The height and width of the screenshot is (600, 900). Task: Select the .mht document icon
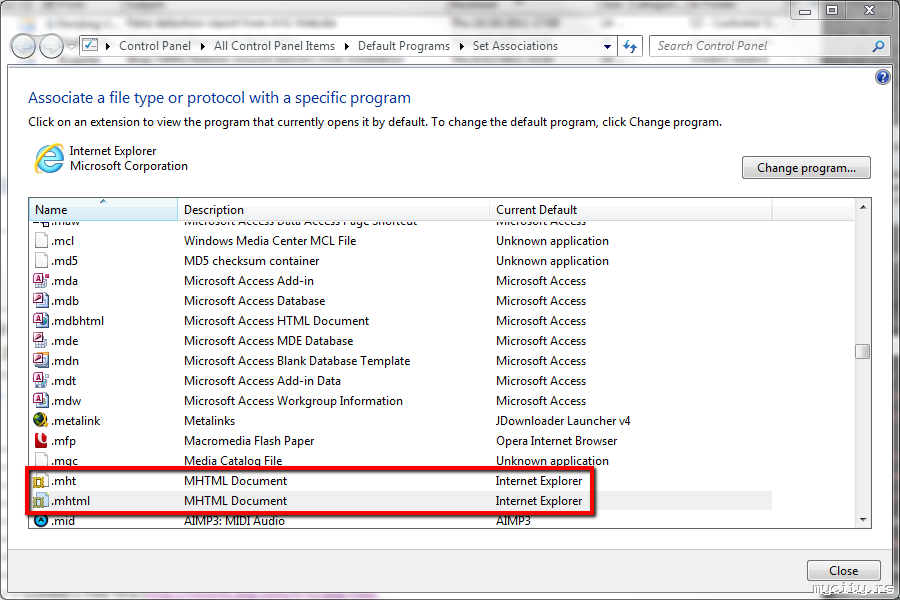39,481
